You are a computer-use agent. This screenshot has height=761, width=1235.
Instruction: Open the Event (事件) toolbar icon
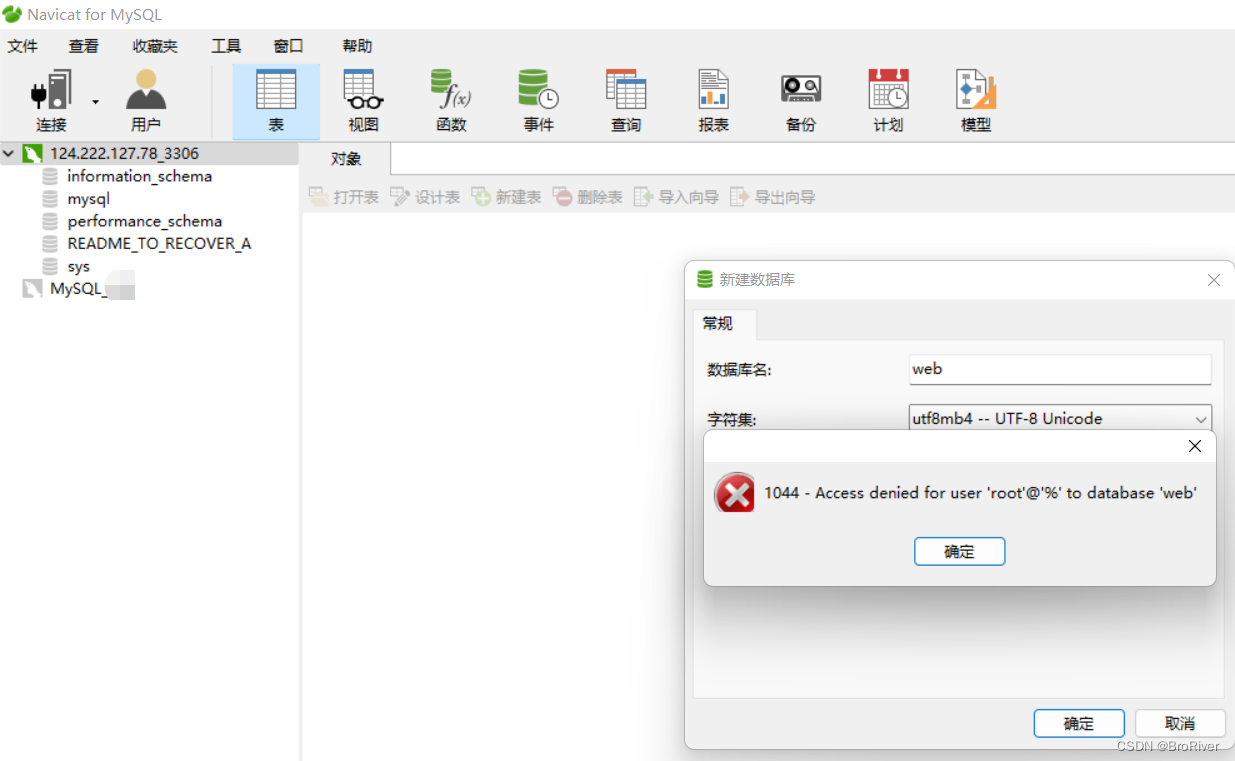pos(538,101)
